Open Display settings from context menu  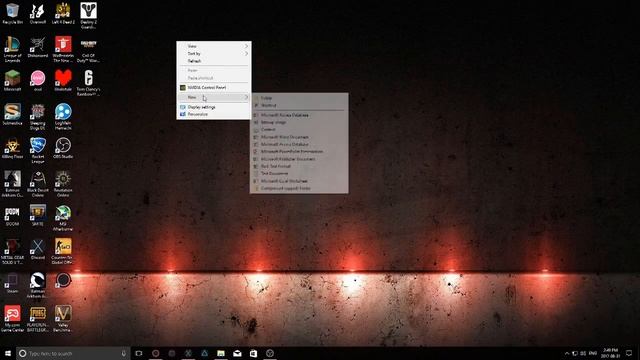[214, 107]
